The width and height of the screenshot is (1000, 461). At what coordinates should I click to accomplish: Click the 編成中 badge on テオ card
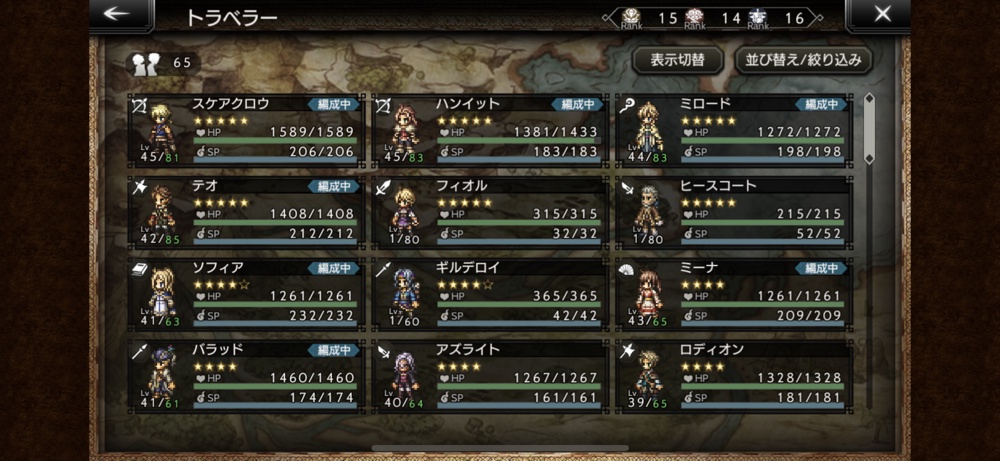(x=334, y=186)
